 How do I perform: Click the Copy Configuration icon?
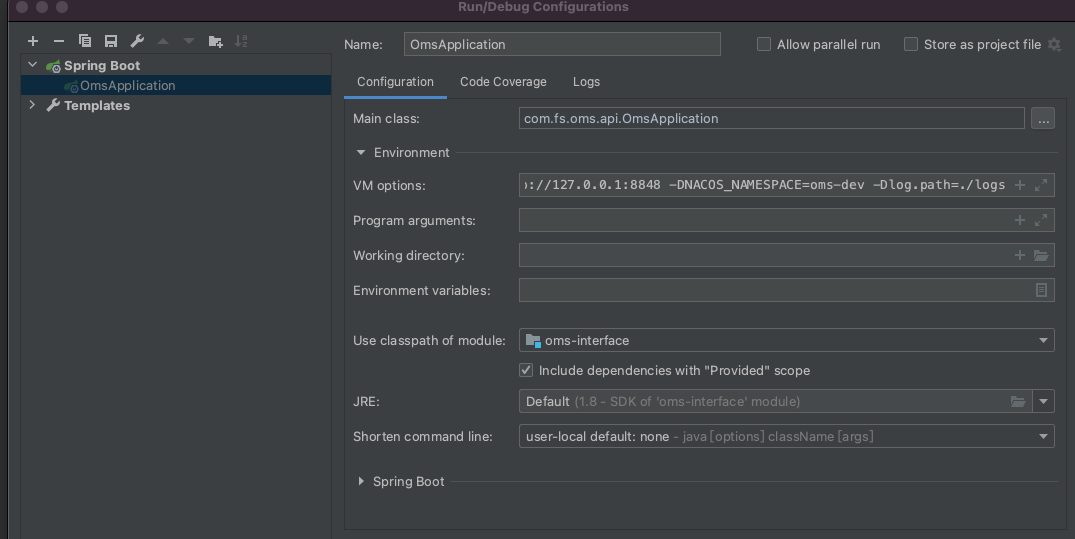(x=85, y=41)
